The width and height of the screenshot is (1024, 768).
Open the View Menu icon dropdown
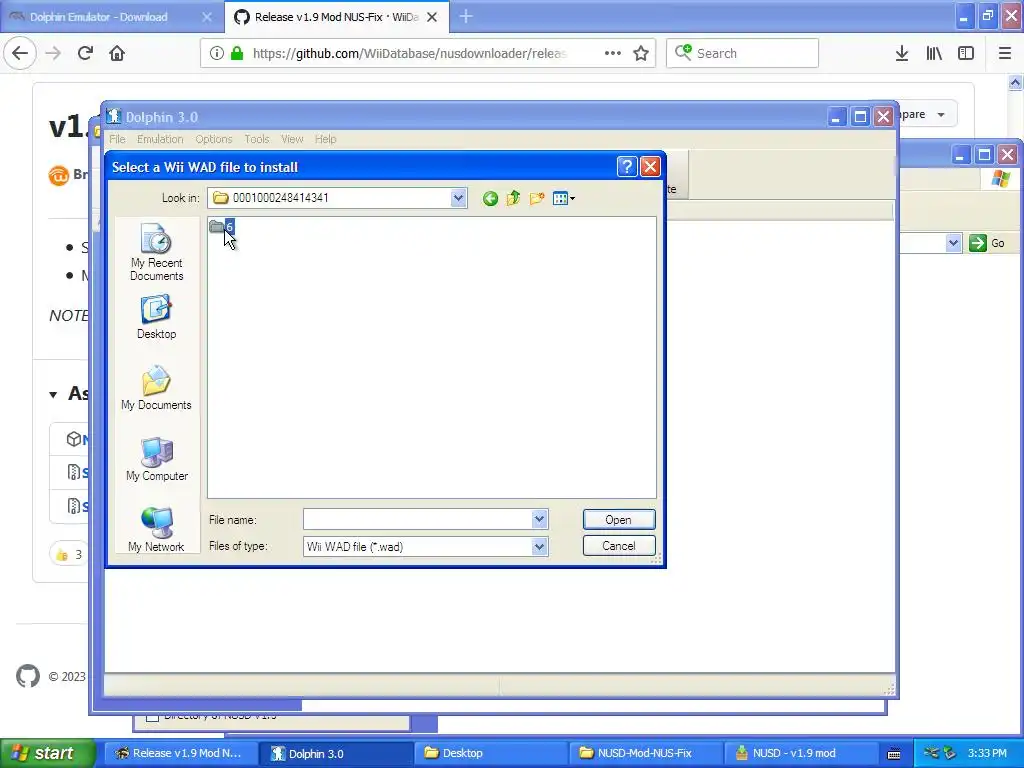point(564,199)
